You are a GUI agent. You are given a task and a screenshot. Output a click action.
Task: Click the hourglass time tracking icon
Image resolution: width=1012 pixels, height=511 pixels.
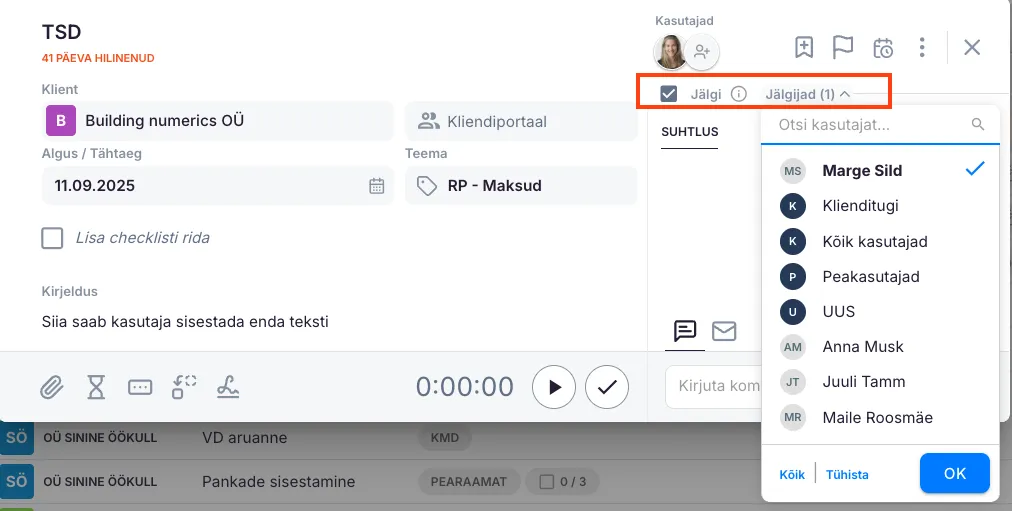(x=96, y=388)
